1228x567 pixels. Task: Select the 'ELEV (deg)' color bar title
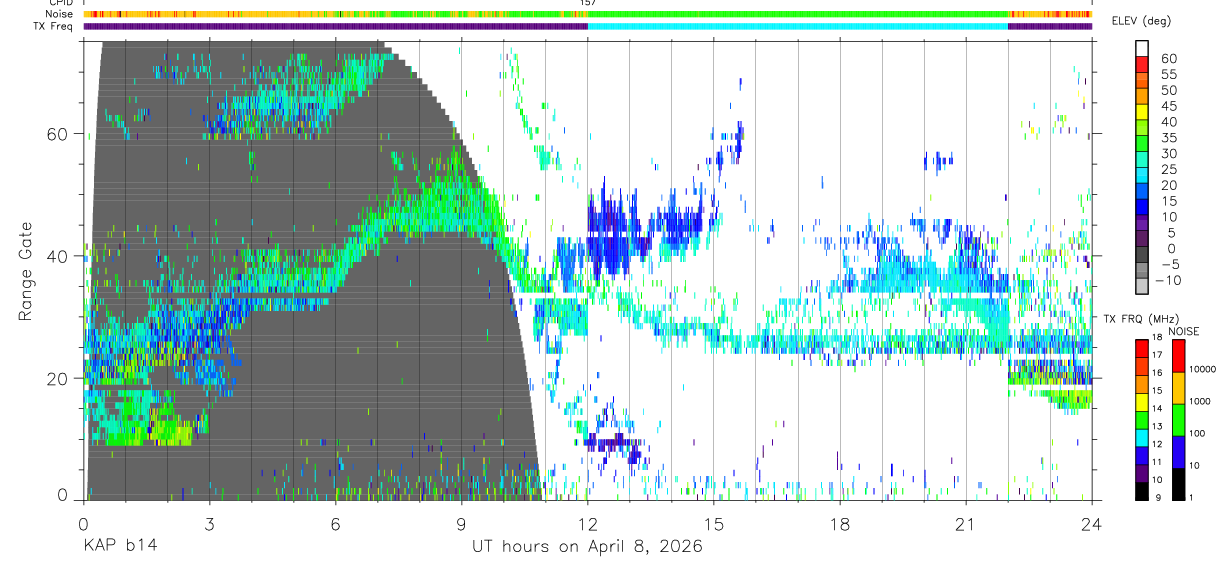[1142, 20]
